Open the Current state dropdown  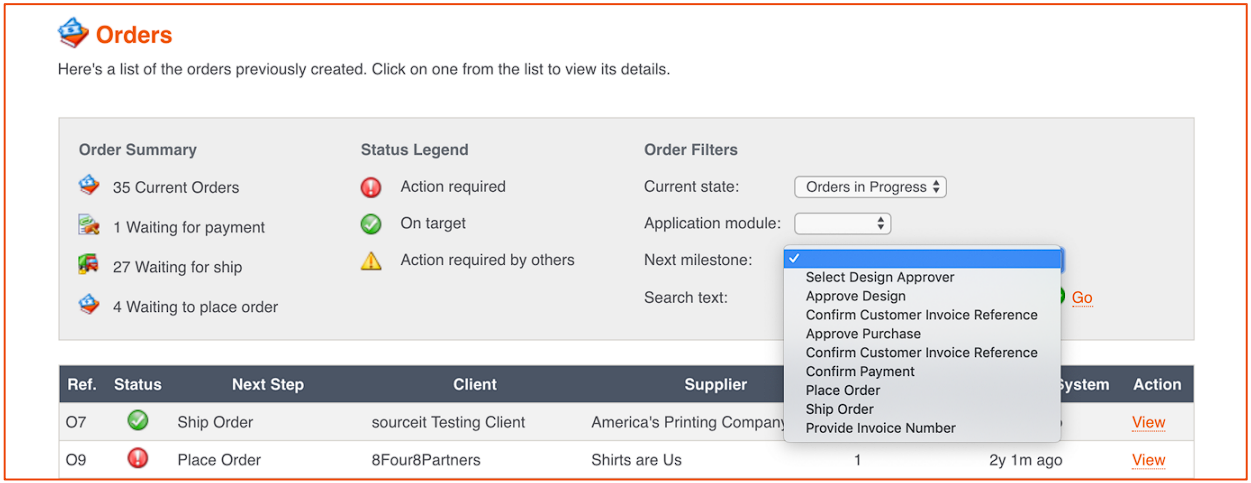coord(870,187)
